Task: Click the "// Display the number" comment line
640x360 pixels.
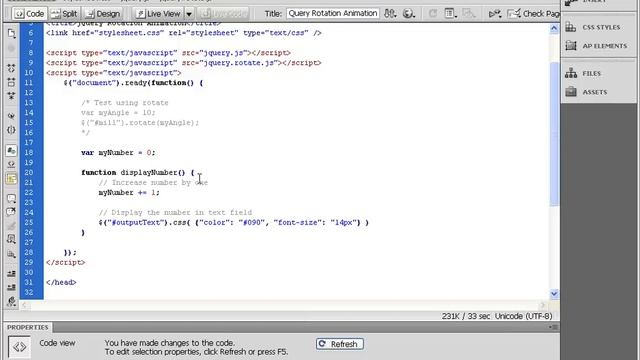Action: point(176,213)
